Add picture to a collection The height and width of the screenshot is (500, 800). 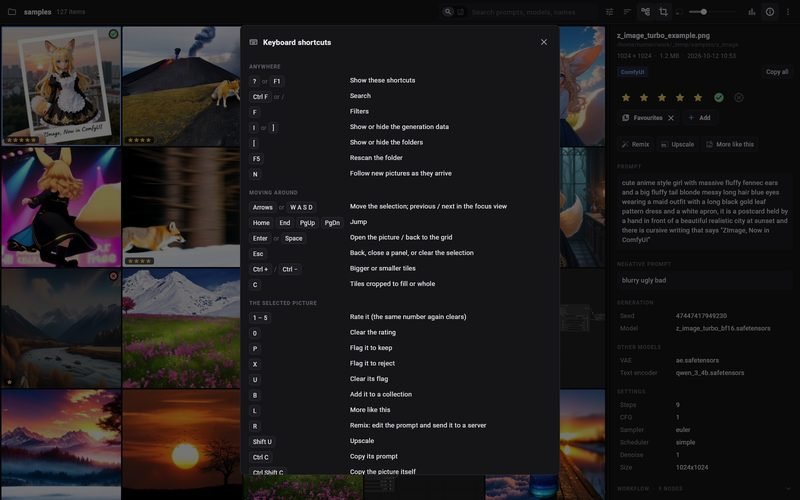699,118
